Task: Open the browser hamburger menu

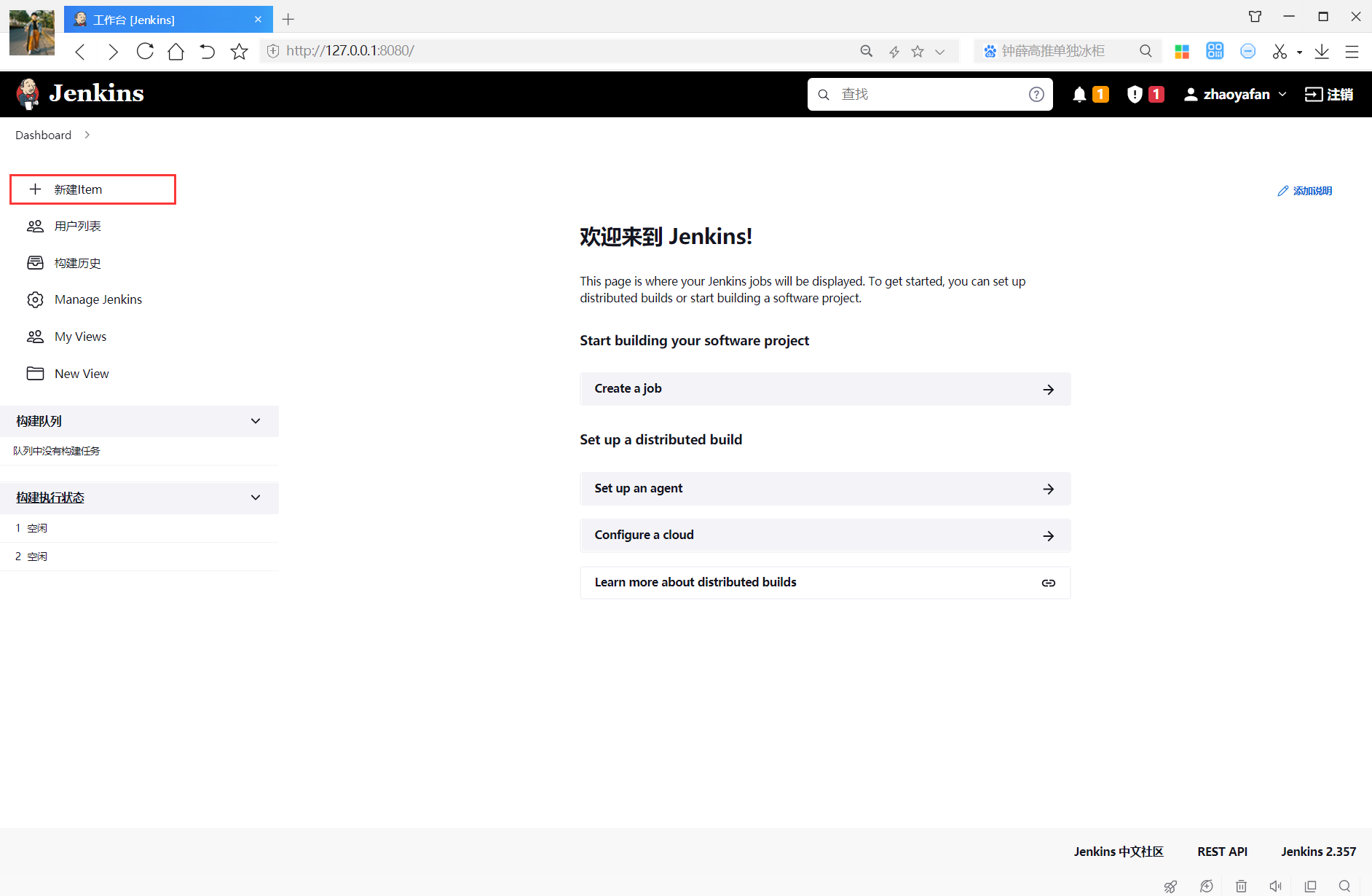Action: click(x=1352, y=51)
